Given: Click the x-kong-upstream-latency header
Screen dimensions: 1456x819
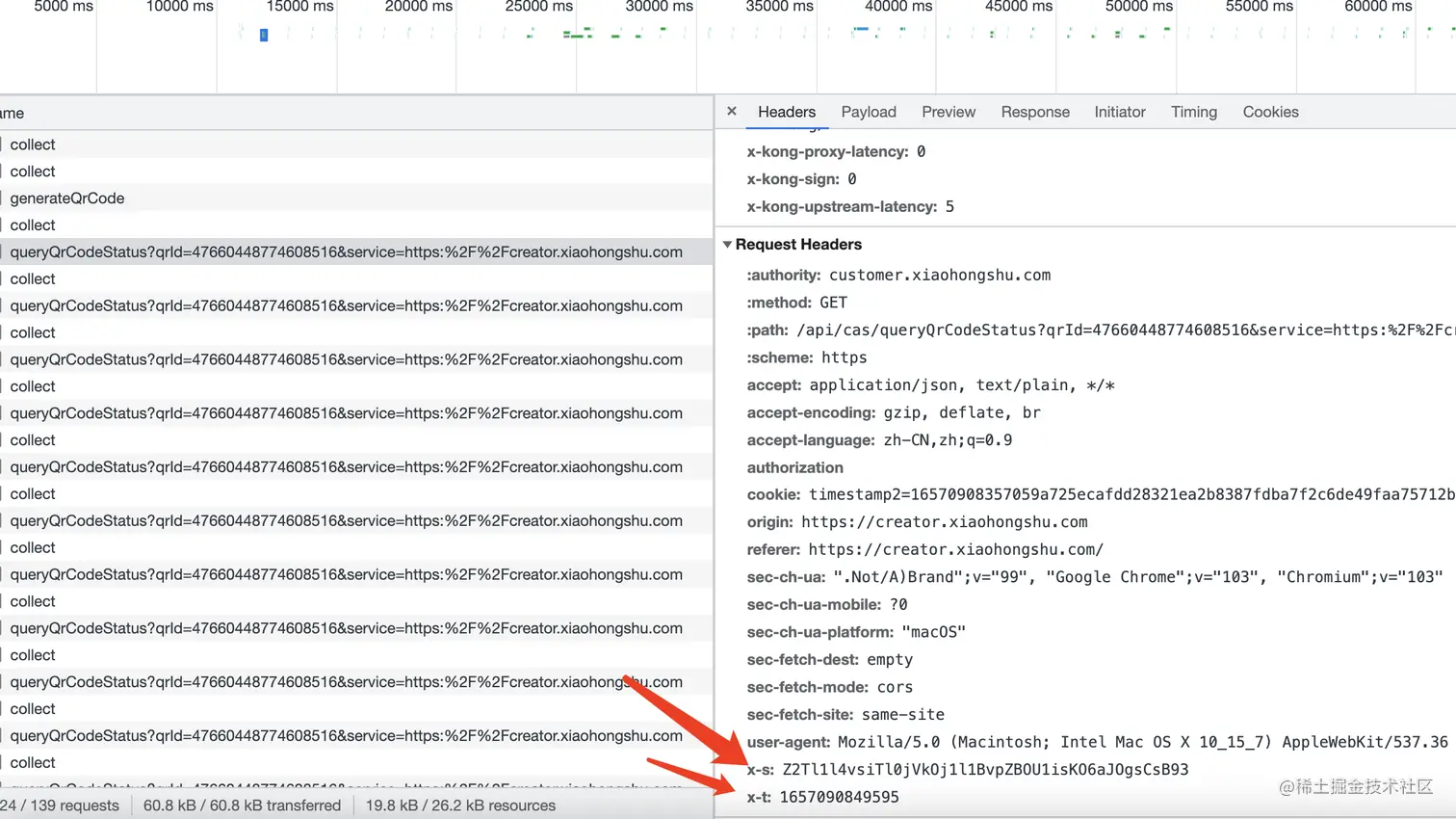Looking at the screenshot, I should click(850, 207).
